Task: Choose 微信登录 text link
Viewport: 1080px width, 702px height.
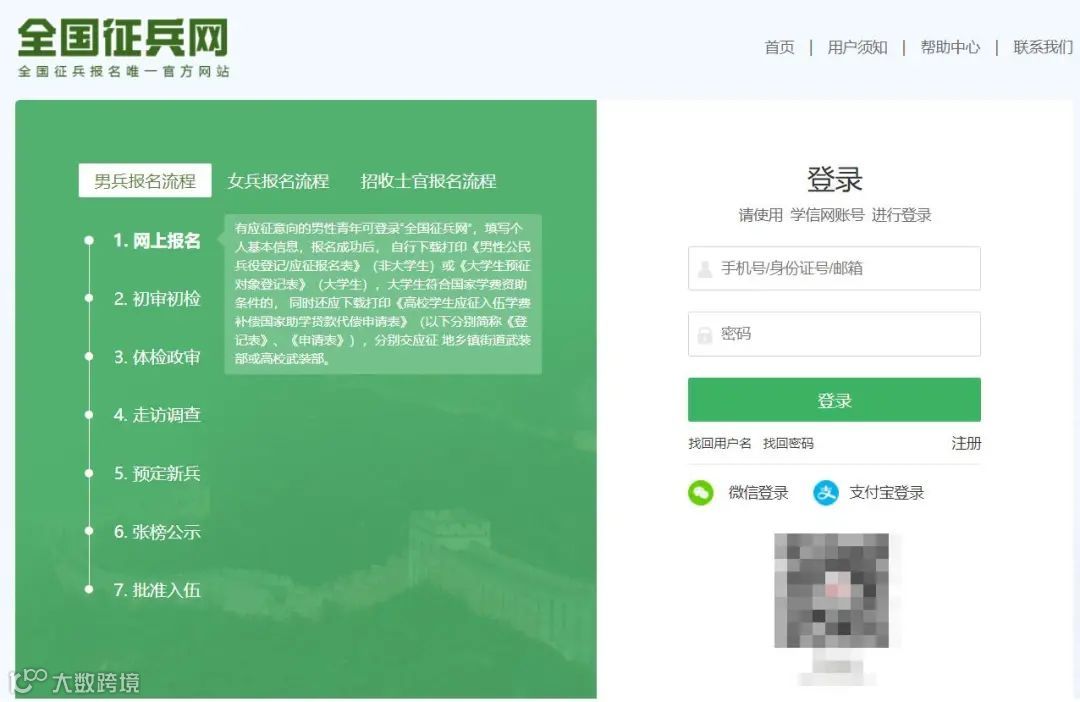Action: click(758, 493)
